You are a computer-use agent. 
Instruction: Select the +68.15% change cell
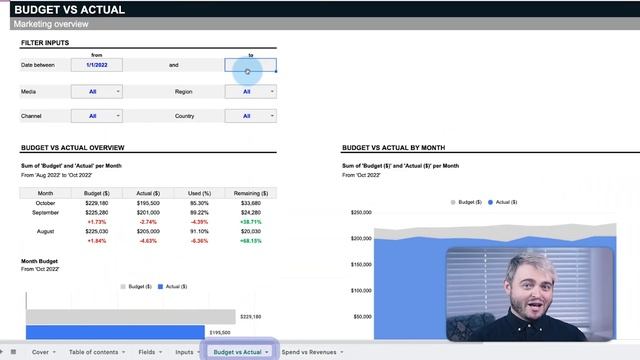point(251,241)
